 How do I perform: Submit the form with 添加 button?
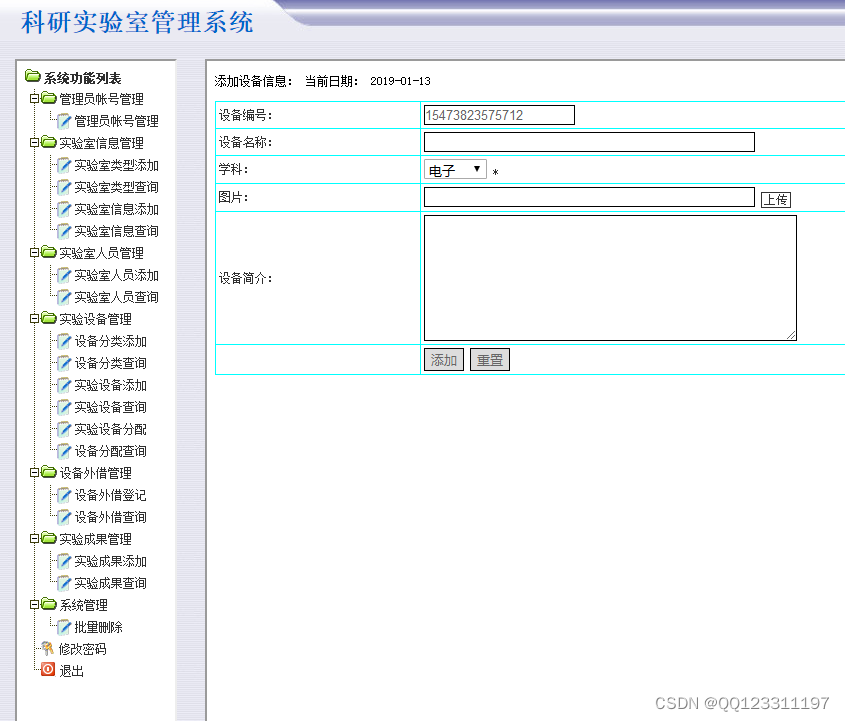pyautogui.click(x=444, y=360)
